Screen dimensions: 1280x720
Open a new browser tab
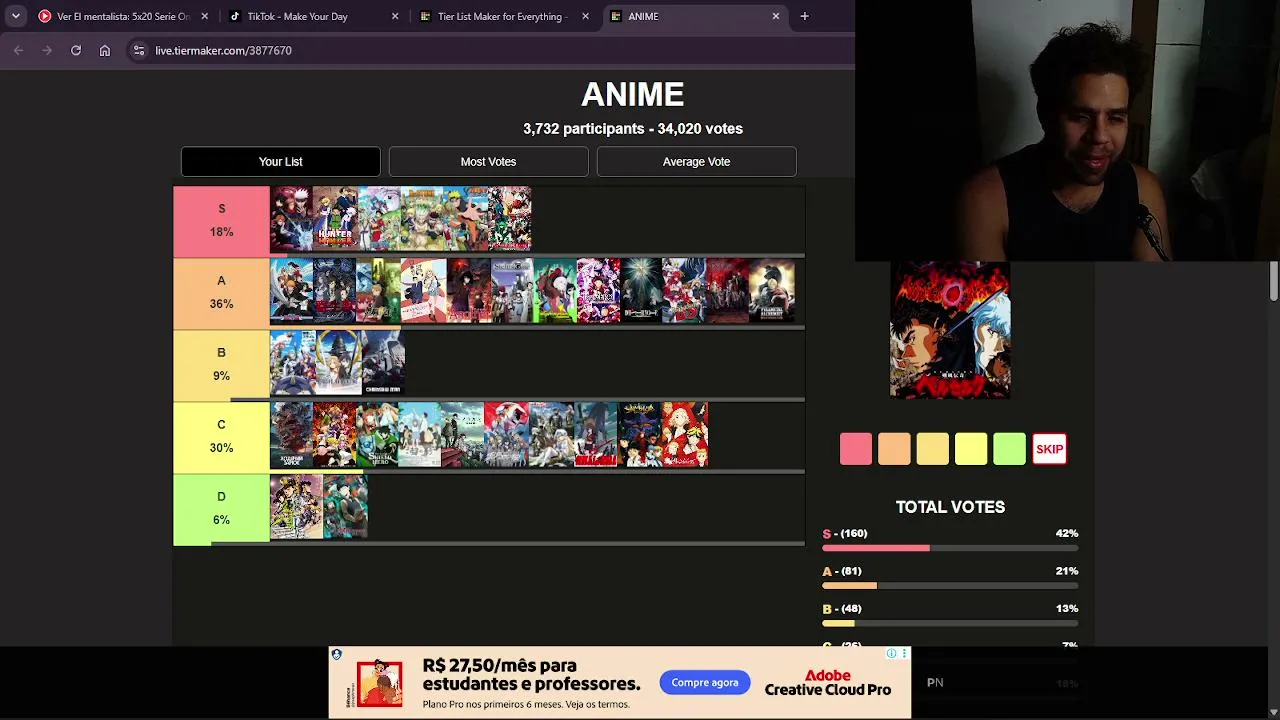coord(804,16)
